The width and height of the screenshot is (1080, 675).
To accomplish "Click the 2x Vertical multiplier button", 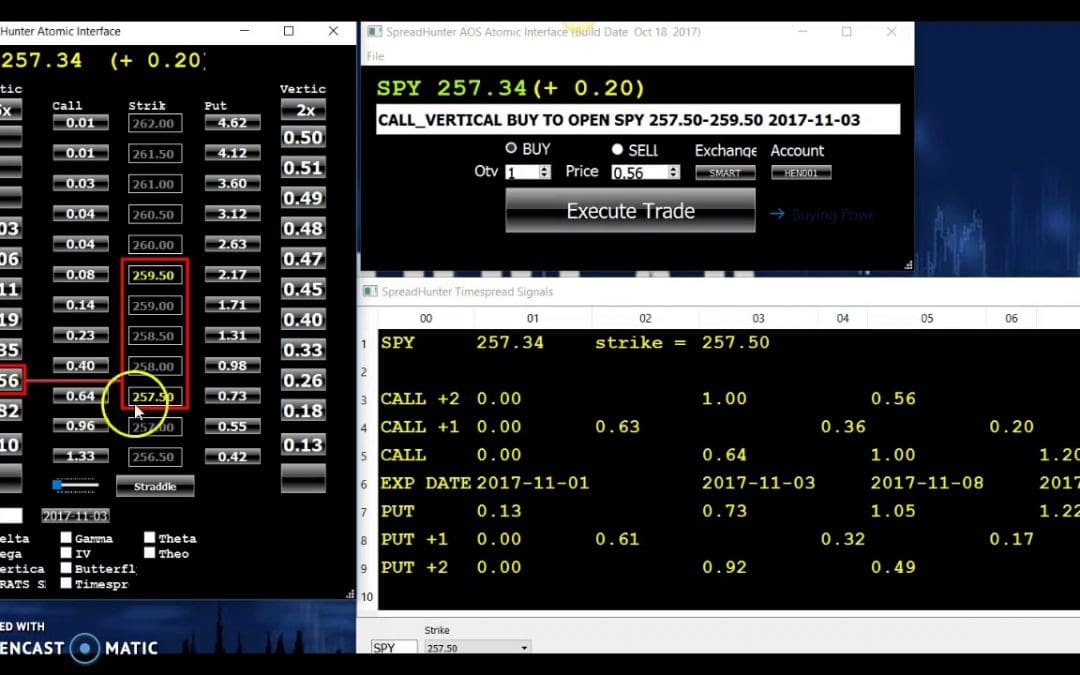I will [303, 110].
